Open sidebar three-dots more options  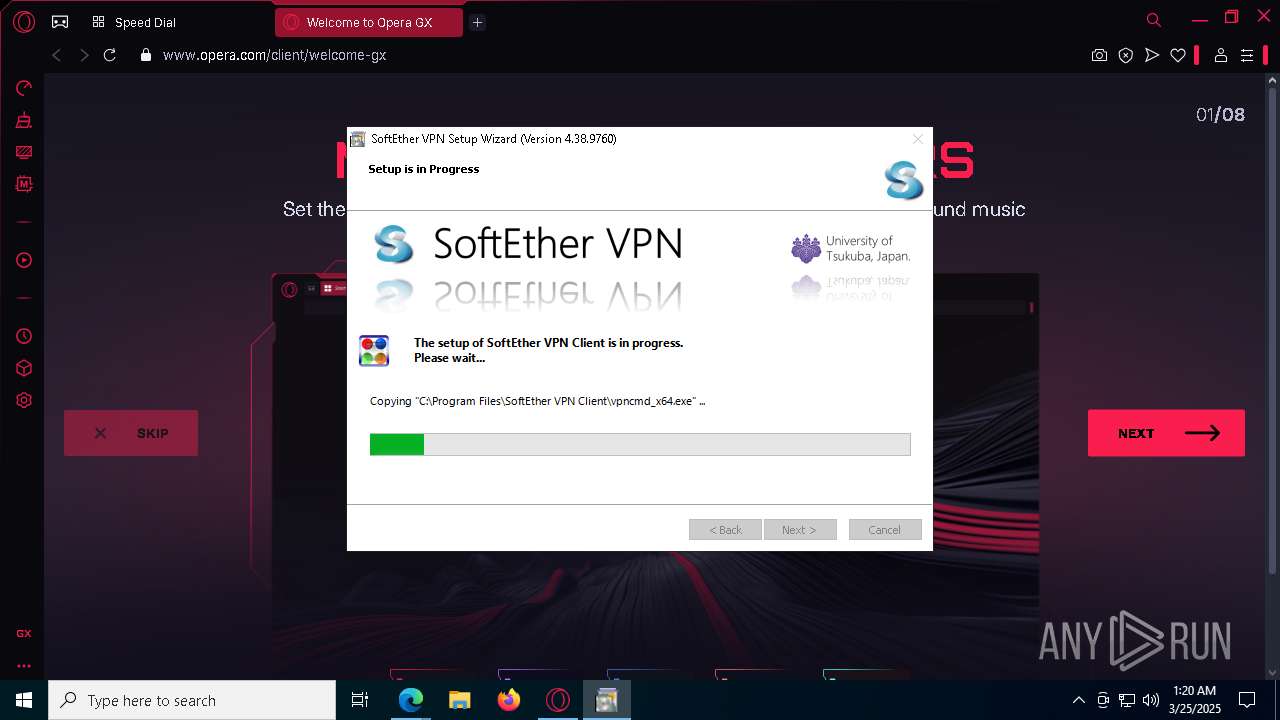24,665
